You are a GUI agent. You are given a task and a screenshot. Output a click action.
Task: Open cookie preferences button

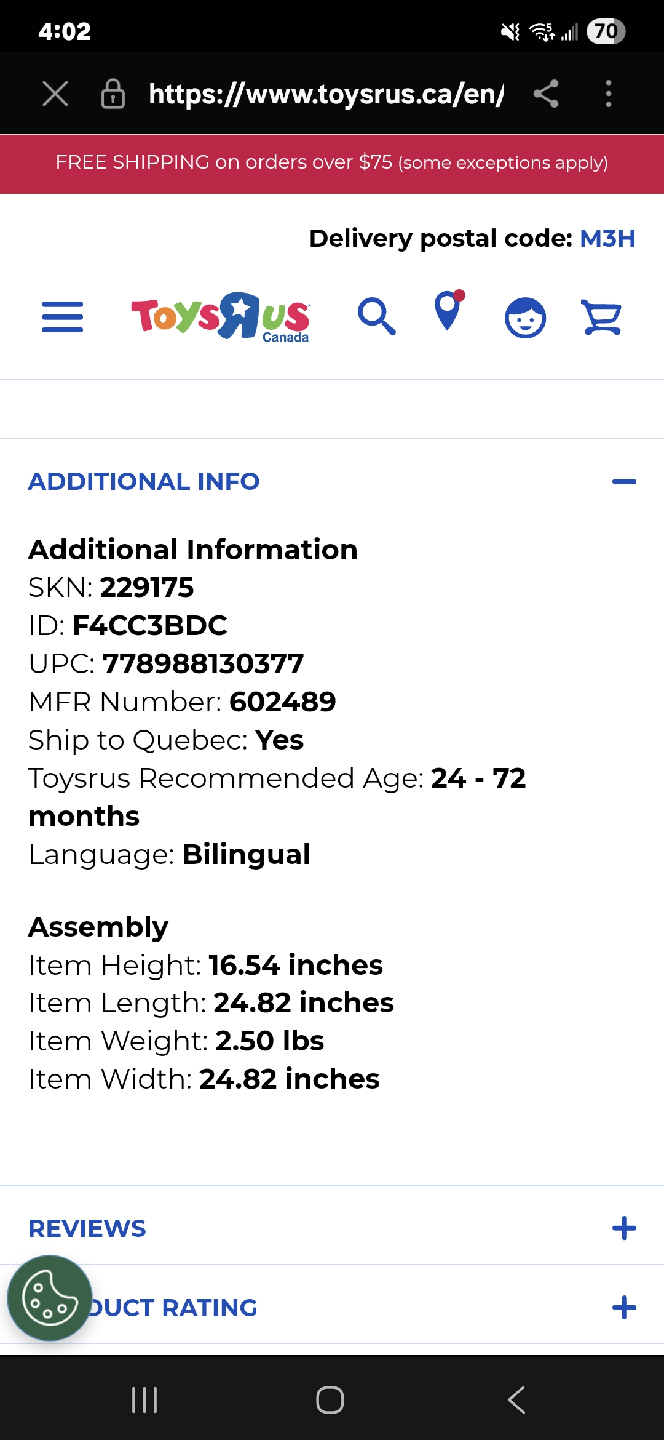pos(49,1299)
